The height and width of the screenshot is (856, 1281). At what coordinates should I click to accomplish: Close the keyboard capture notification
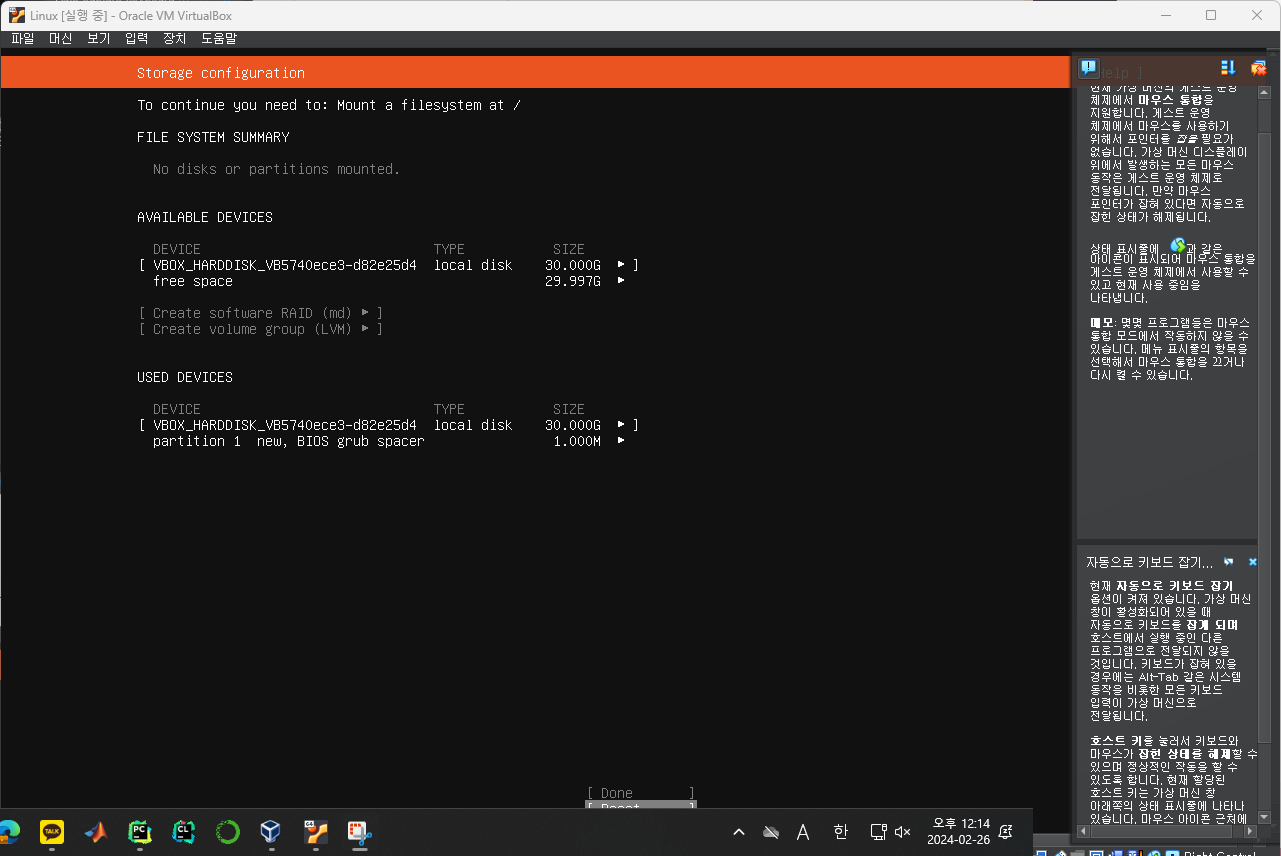pyautogui.click(x=1253, y=562)
